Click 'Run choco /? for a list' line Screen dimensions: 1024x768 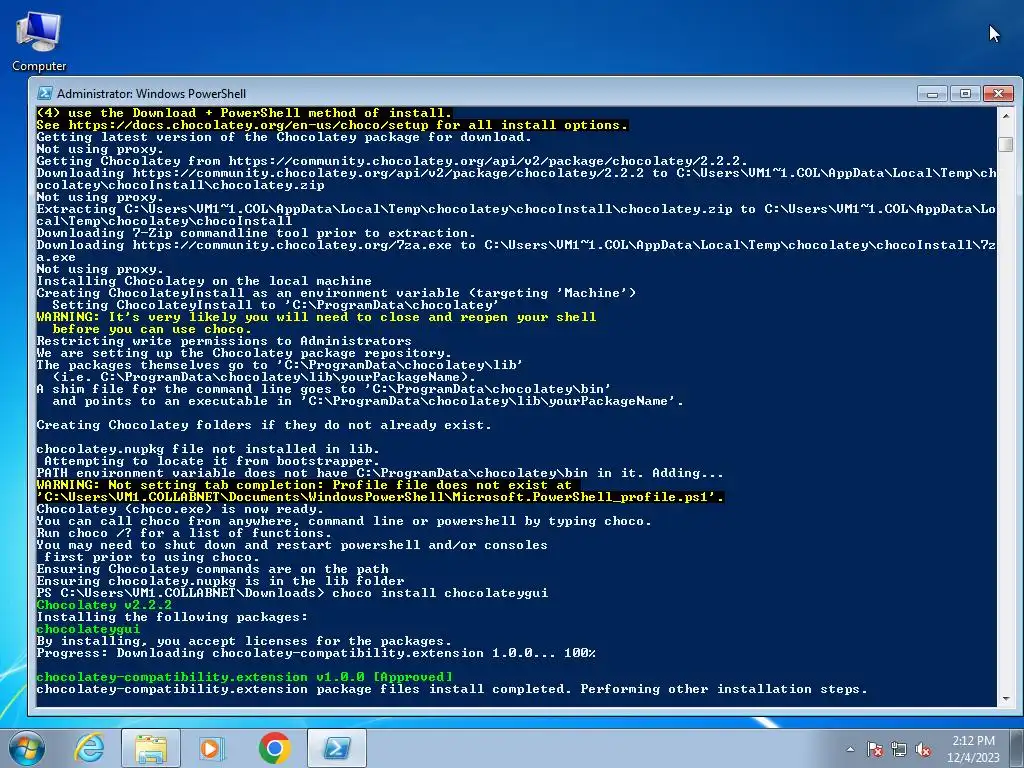pos(184,533)
